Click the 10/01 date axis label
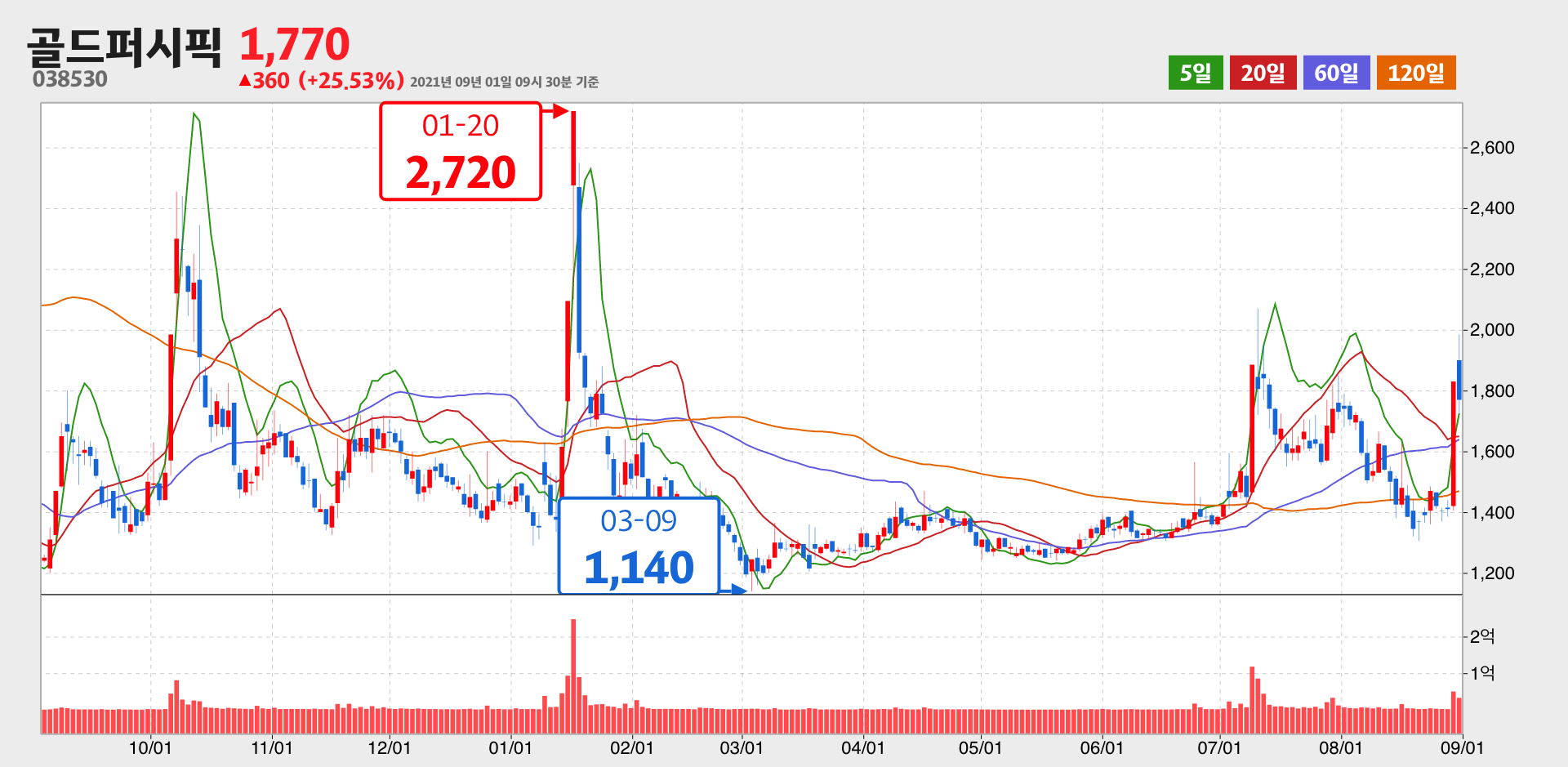Screen dimensions: 1568x767 tap(150, 748)
